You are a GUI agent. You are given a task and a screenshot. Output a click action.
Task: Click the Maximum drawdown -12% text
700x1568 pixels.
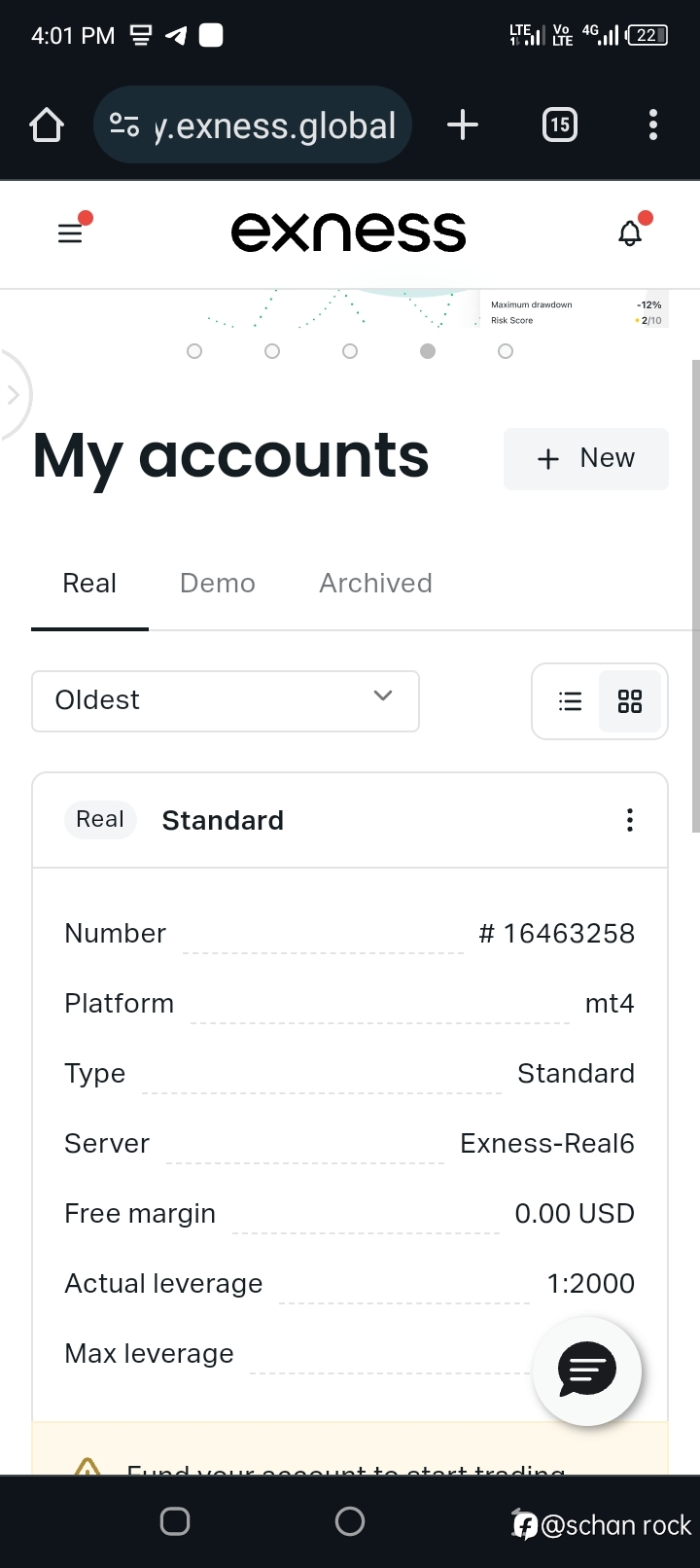point(576,304)
